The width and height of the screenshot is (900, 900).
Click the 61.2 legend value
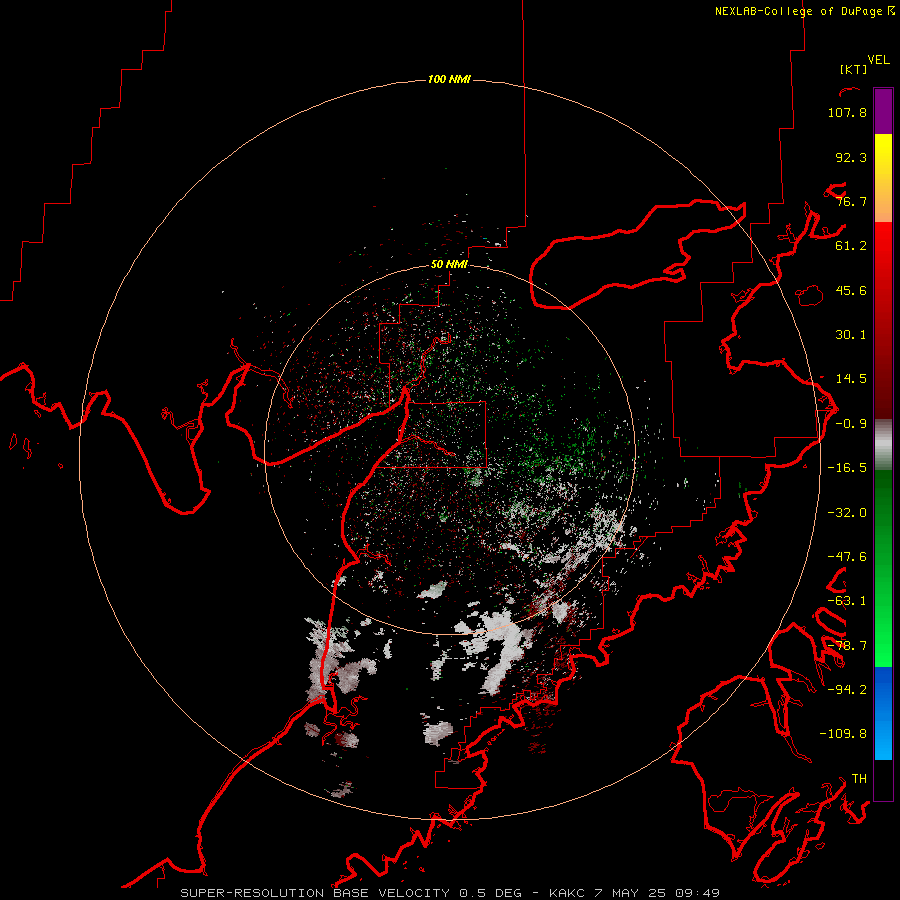click(x=851, y=246)
